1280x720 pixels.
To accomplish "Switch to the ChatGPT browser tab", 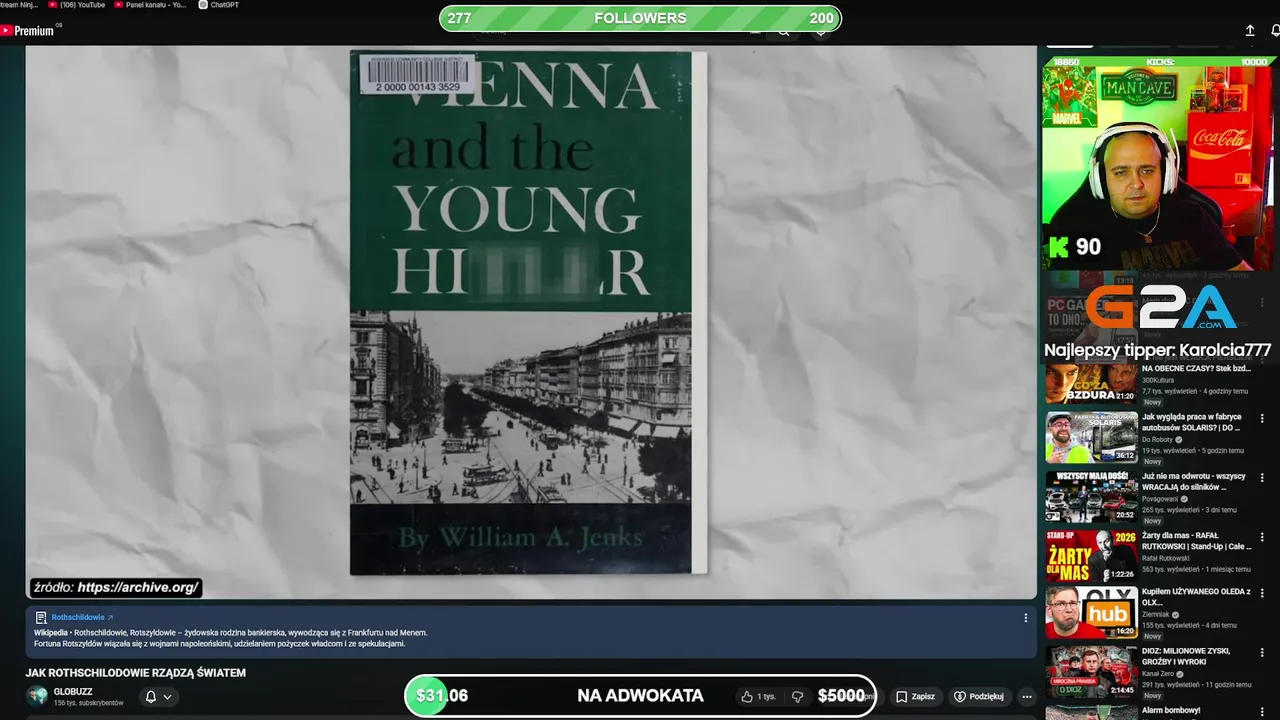I will point(220,5).
